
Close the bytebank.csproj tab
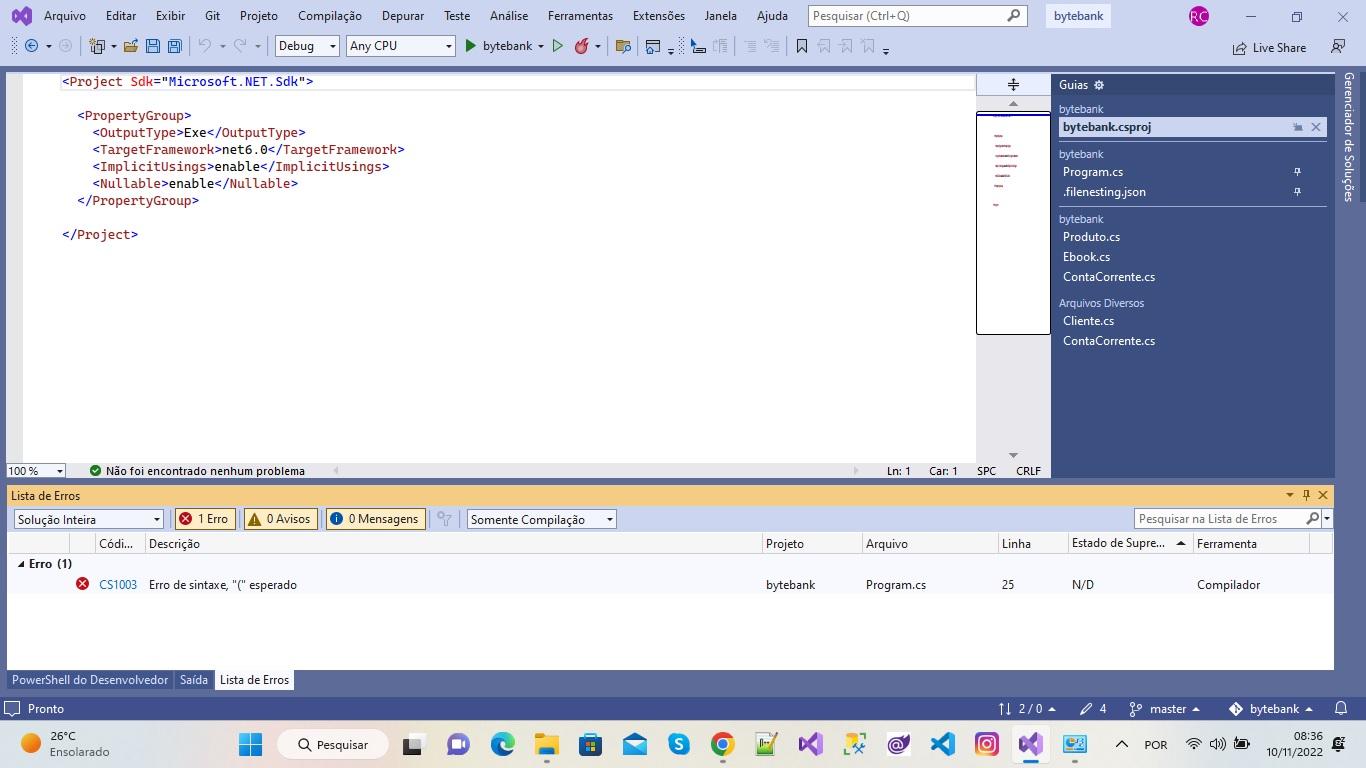tap(1316, 127)
